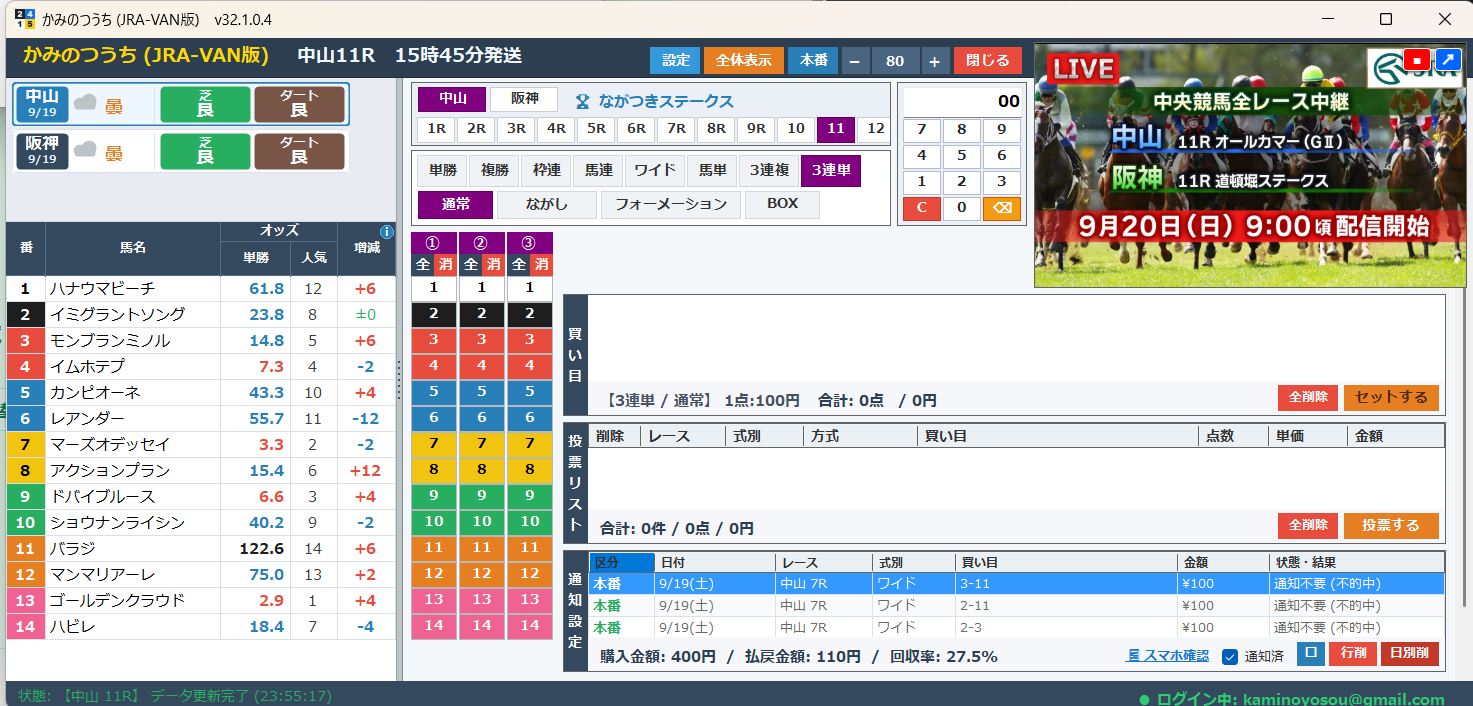Click the red C clear key
The height and width of the screenshot is (706, 1473).
921,208
